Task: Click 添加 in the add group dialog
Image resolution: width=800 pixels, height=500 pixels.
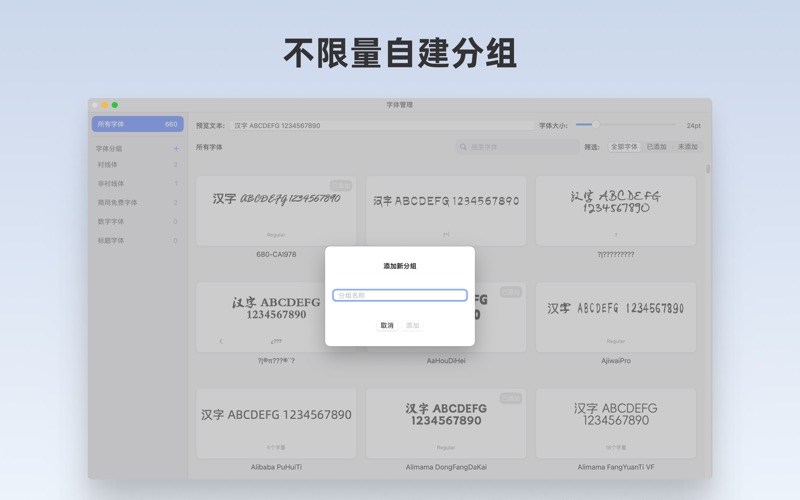Action: click(412, 326)
